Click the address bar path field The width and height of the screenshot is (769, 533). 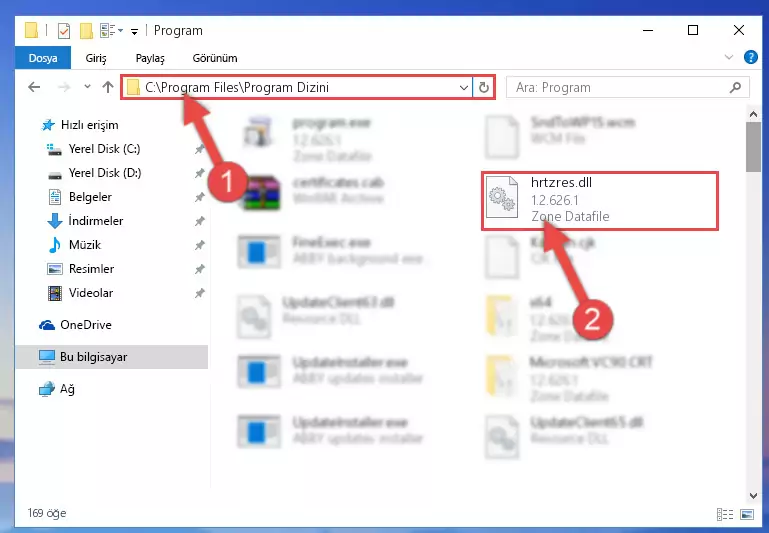pyautogui.click(x=298, y=87)
